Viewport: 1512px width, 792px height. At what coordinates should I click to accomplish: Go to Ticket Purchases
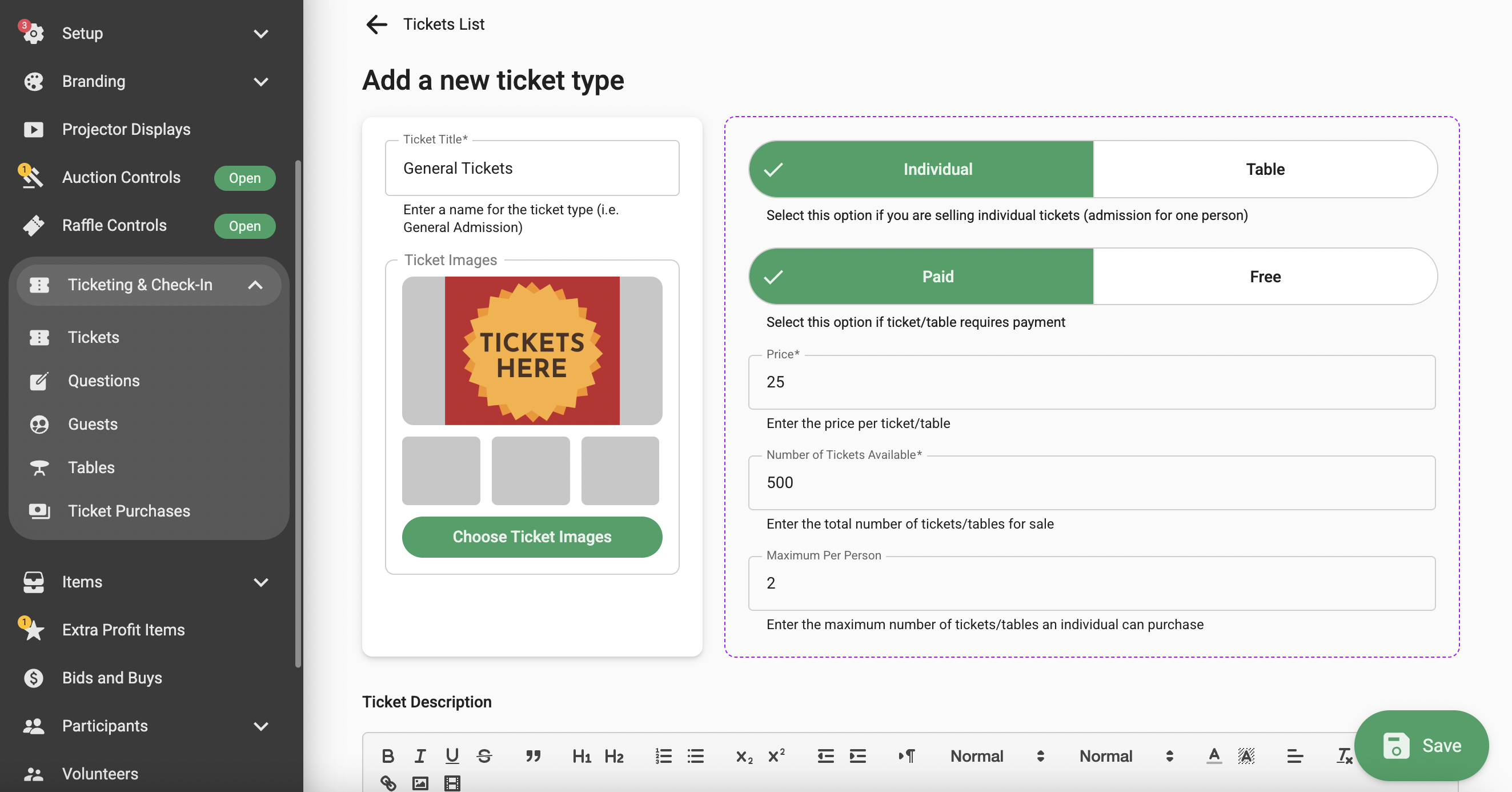(129, 511)
